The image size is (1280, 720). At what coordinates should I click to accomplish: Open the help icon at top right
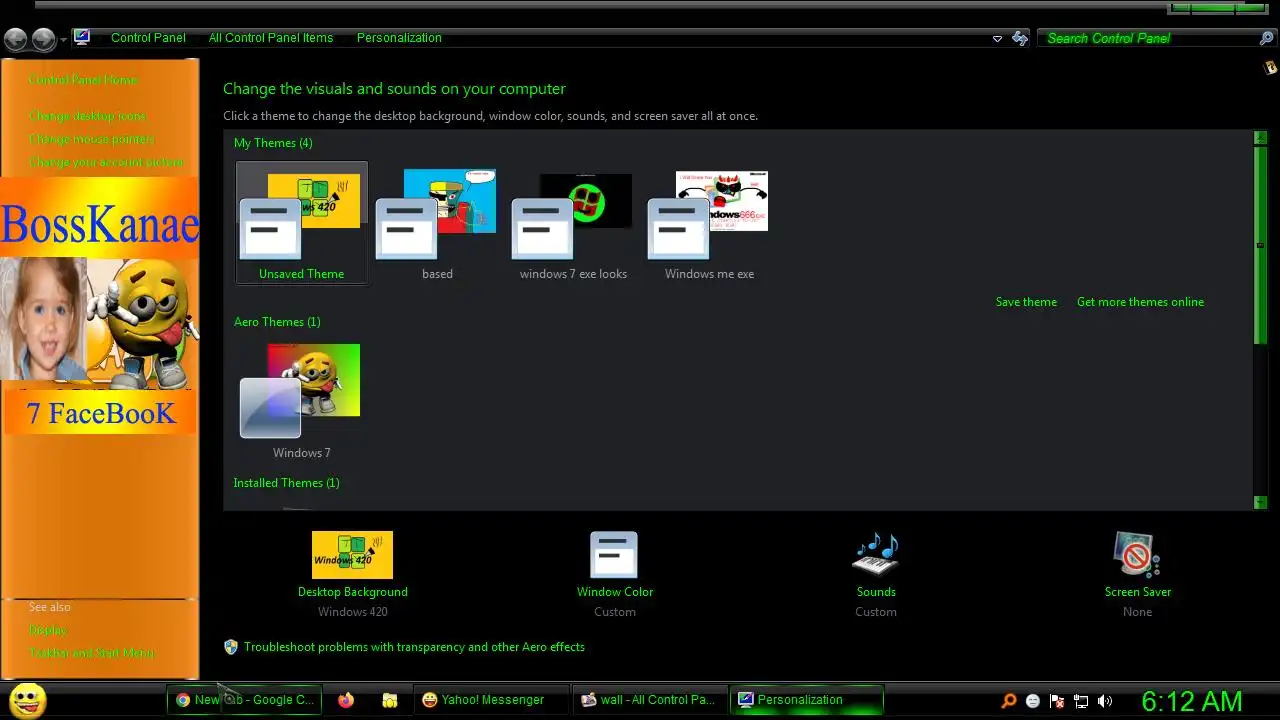click(1271, 68)
